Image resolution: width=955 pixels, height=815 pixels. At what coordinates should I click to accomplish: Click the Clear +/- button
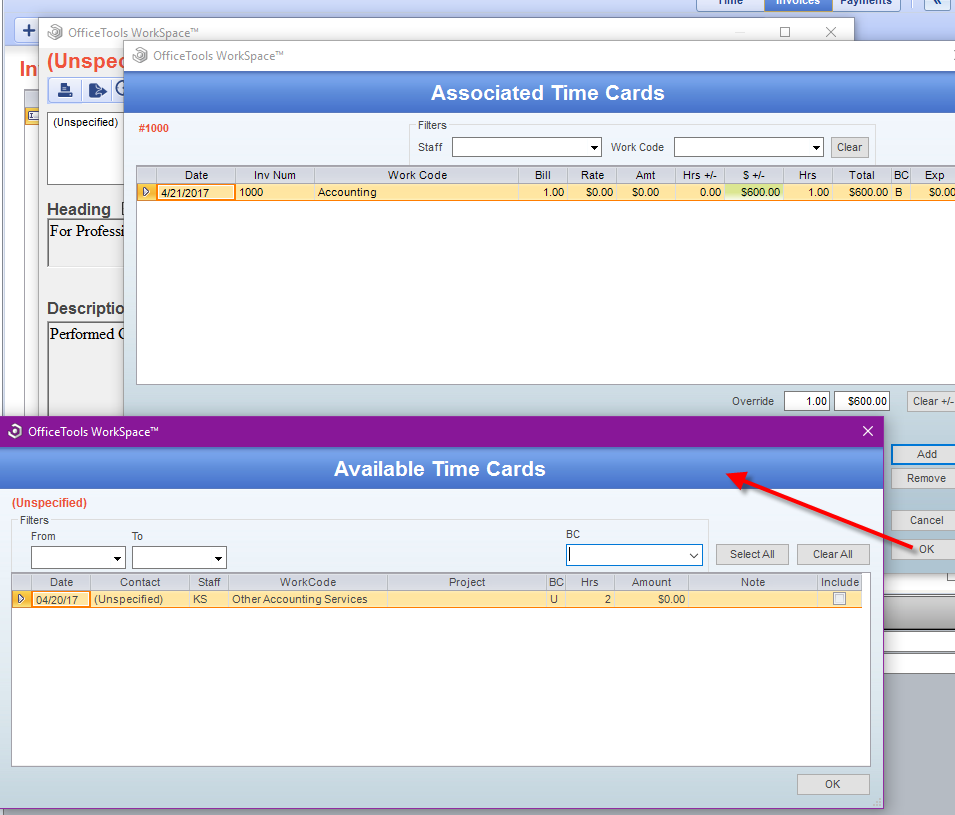(931, 401)
